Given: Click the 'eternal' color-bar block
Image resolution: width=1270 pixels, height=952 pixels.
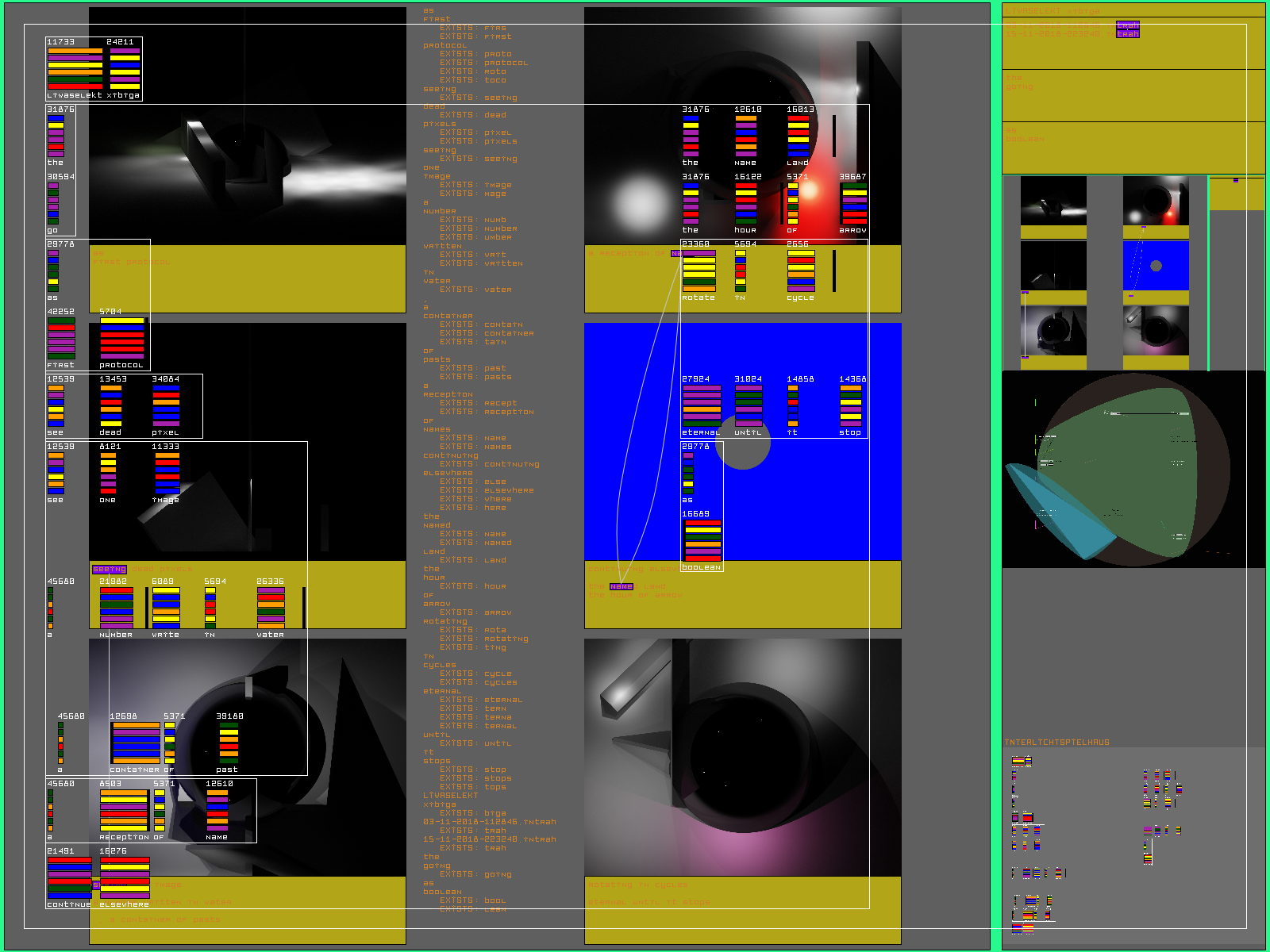Looking at the screenshot, I should (702, 405).
